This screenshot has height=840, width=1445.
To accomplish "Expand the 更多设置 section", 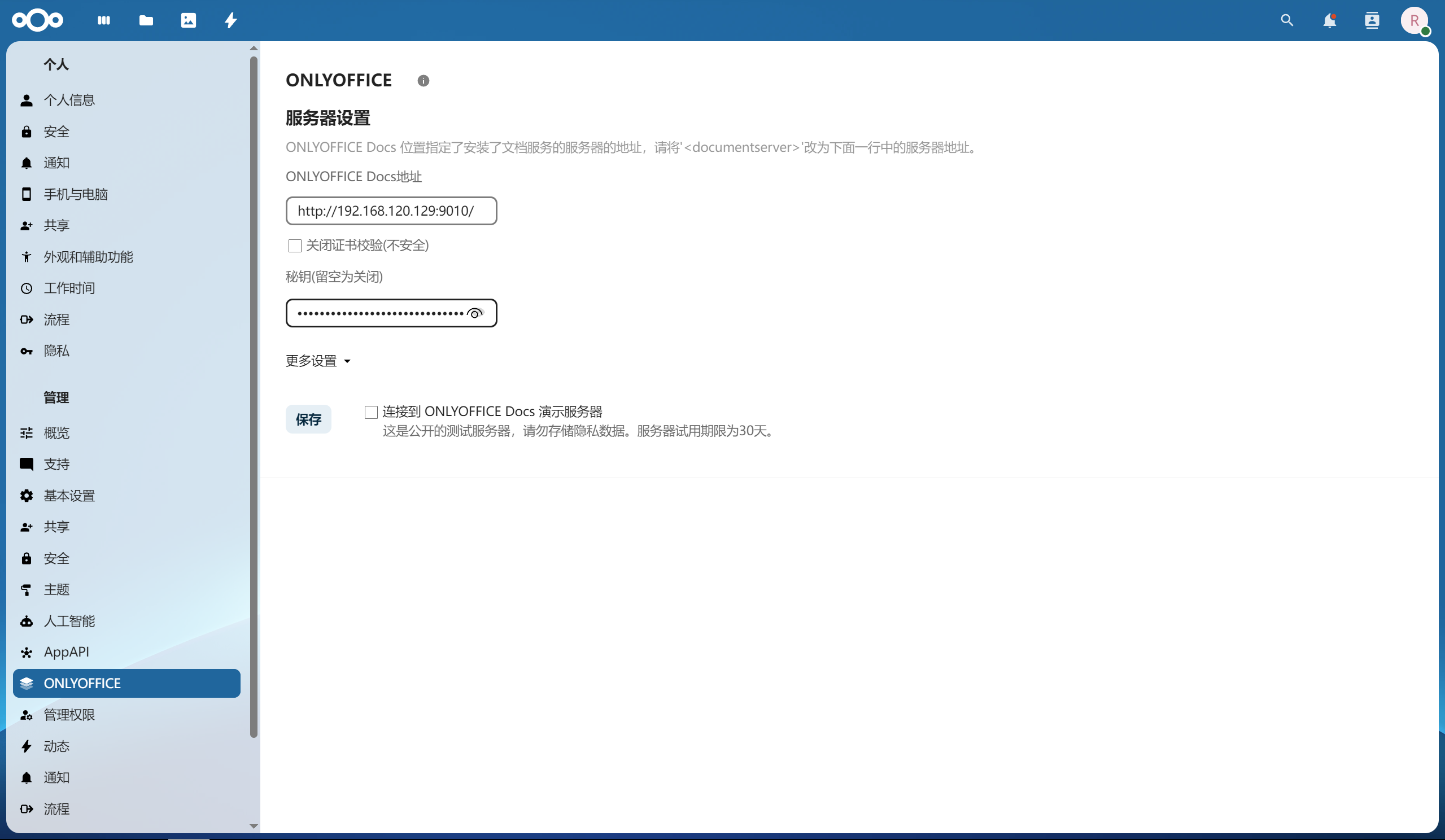I will click(x=318, y=361).
